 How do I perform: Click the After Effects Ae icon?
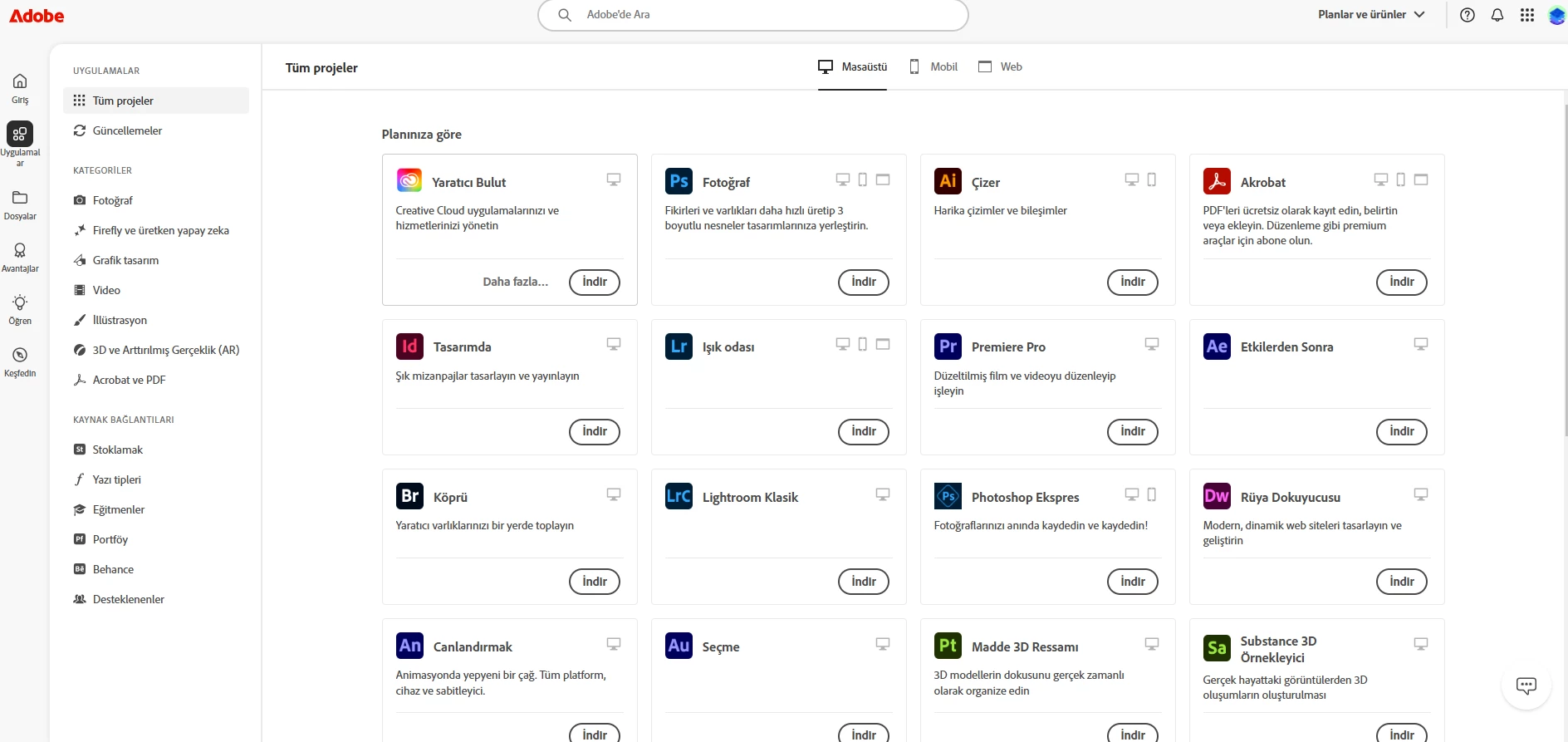pos(1217,346)
